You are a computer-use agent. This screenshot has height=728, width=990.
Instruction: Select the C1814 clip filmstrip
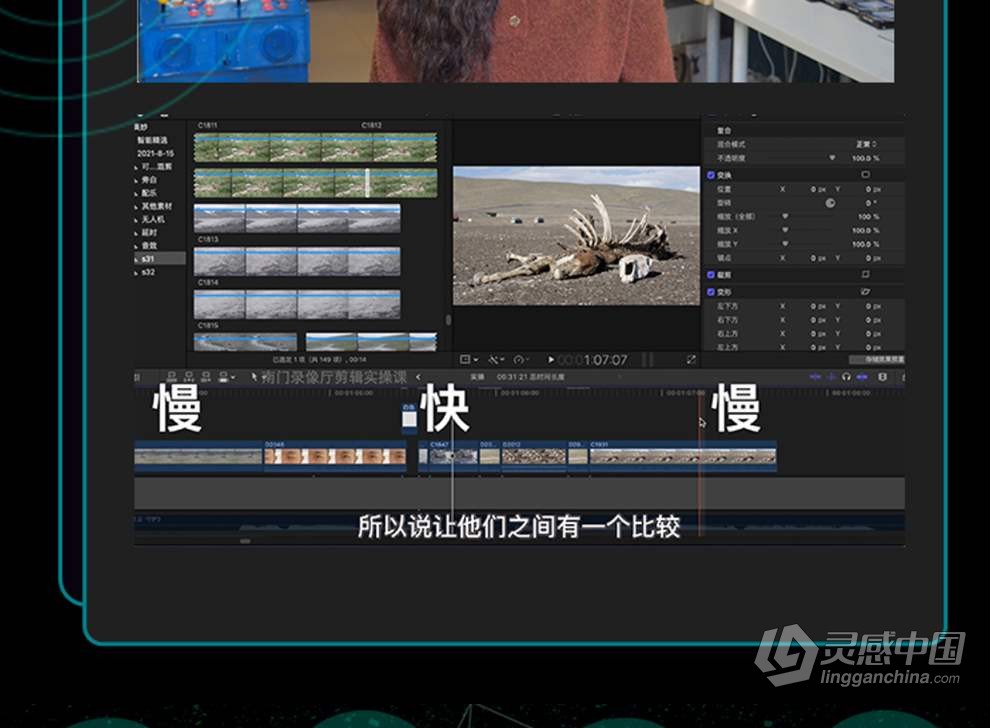(x=297, y=304)
